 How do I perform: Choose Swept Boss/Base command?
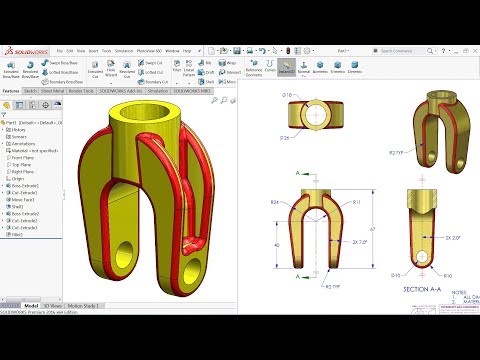tap(59, 63)
